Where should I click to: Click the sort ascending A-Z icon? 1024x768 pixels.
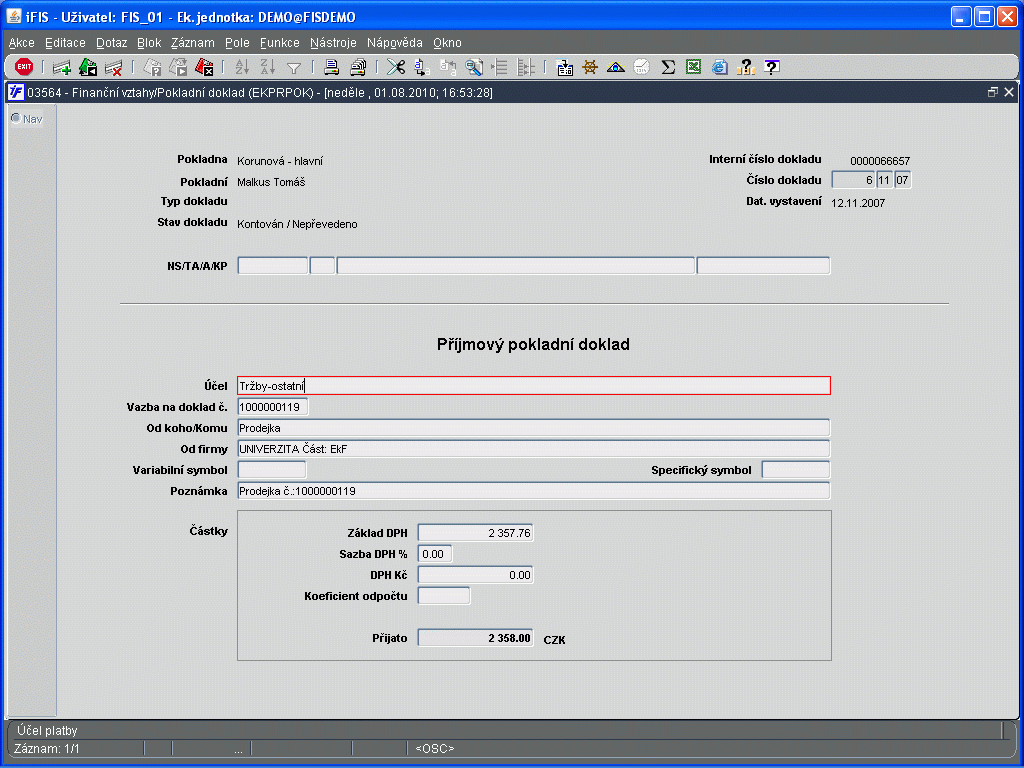pos(241,67)
